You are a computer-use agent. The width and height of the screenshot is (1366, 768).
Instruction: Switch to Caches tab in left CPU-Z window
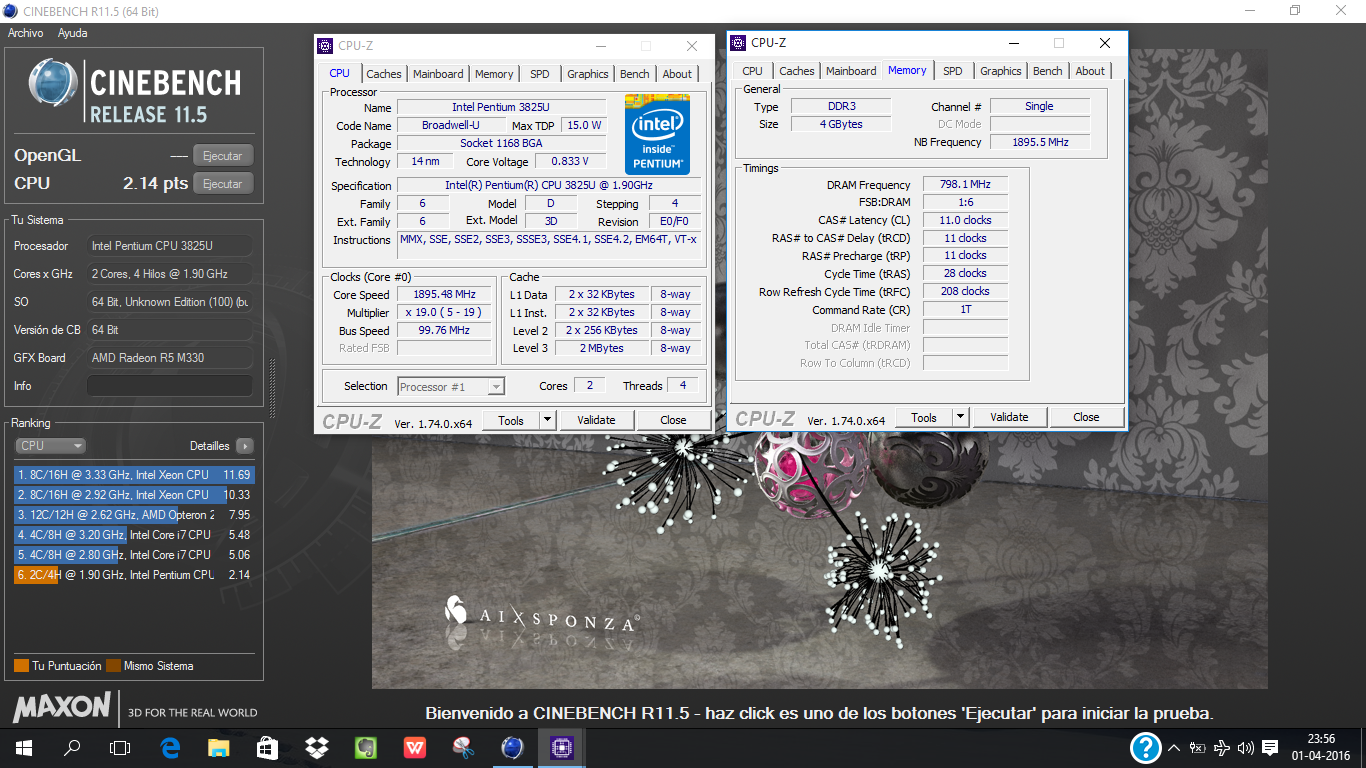[384, 74]
